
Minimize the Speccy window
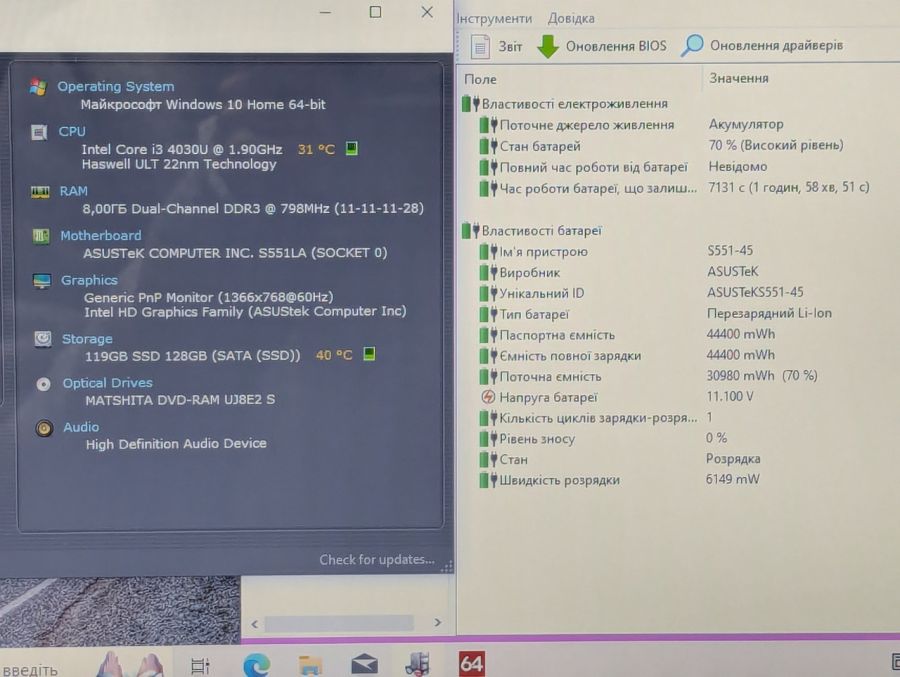click(325, 12)
